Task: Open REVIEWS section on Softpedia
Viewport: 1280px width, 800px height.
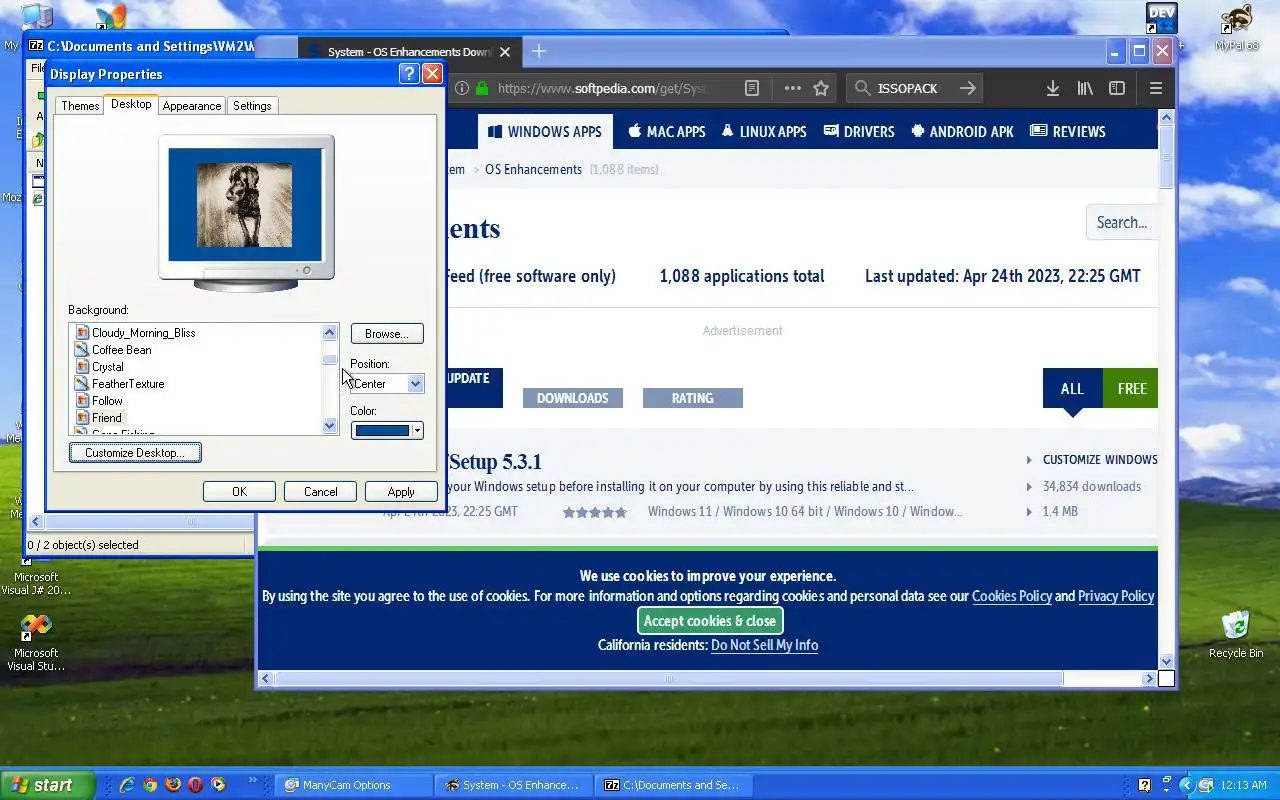Action: pos(1068,131)
